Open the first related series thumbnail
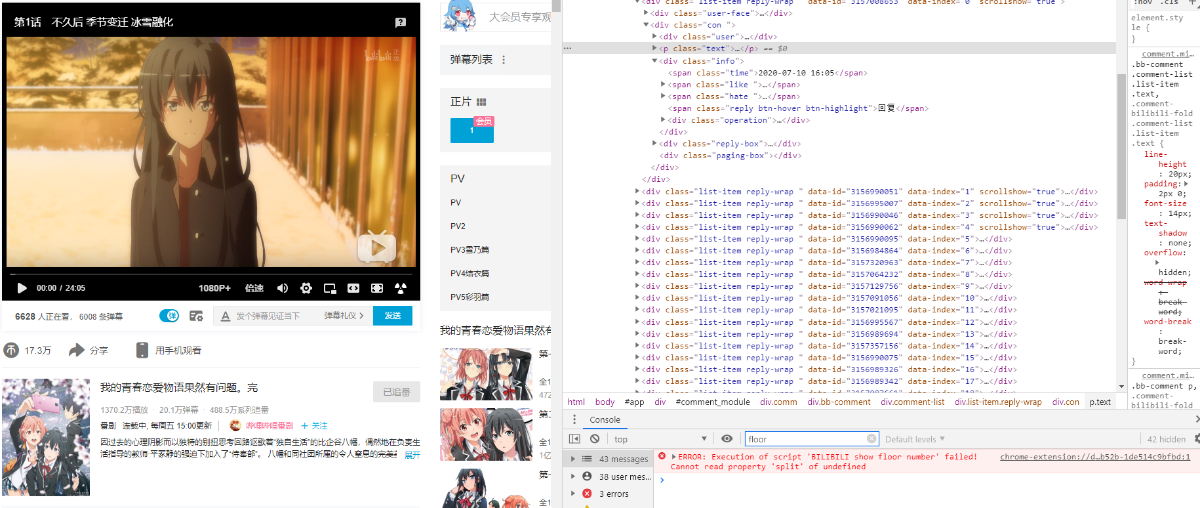1200x508 pixels. tap(486, 373)
